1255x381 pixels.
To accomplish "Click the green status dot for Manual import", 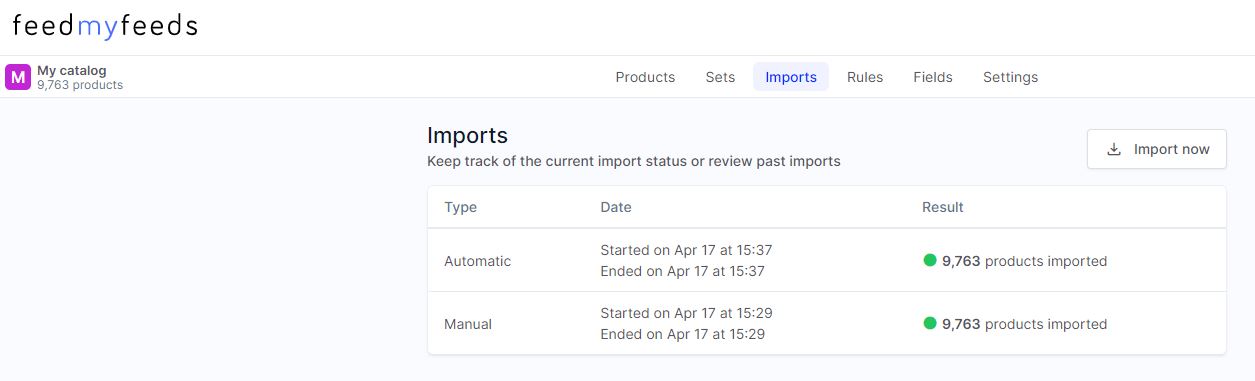I will (930, 323).
